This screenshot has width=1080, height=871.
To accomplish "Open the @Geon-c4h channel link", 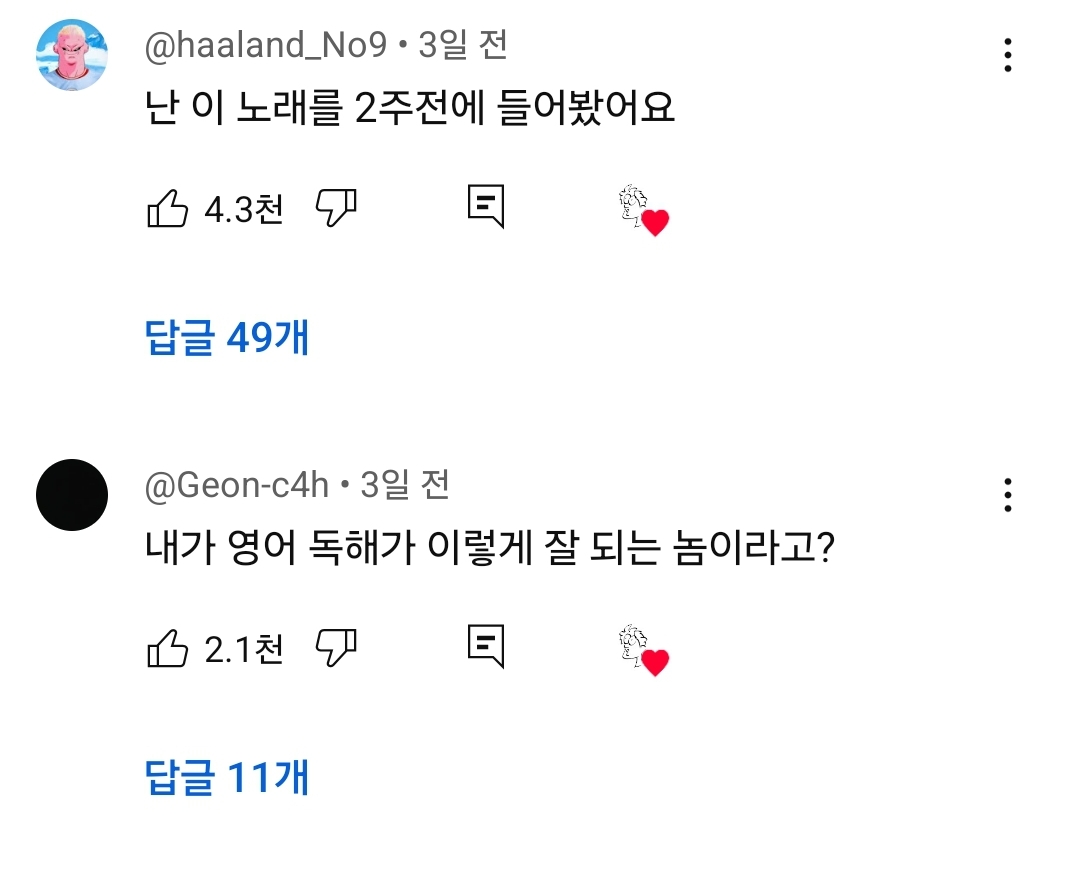I will tap(237, 486).
